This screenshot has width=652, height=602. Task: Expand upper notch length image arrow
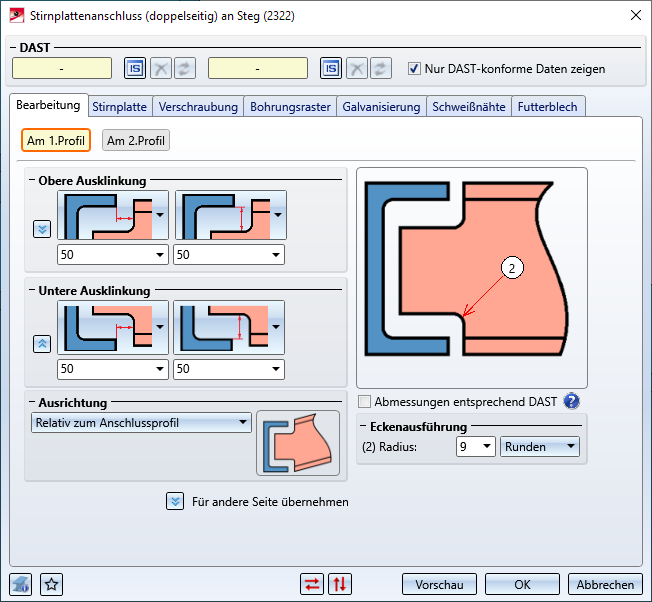160,215
